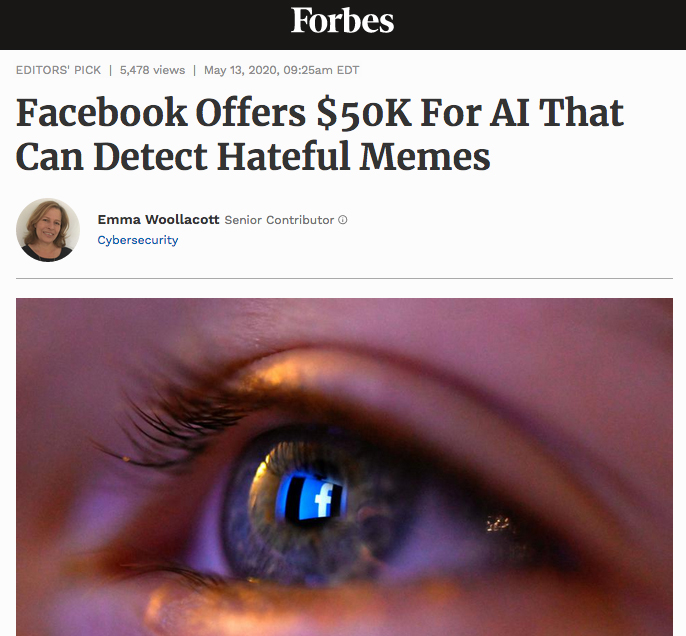The width and height of the screenshot is (686, 636).
Task: Click the "09:25am EDT" time text
Action: click(321, 70)
